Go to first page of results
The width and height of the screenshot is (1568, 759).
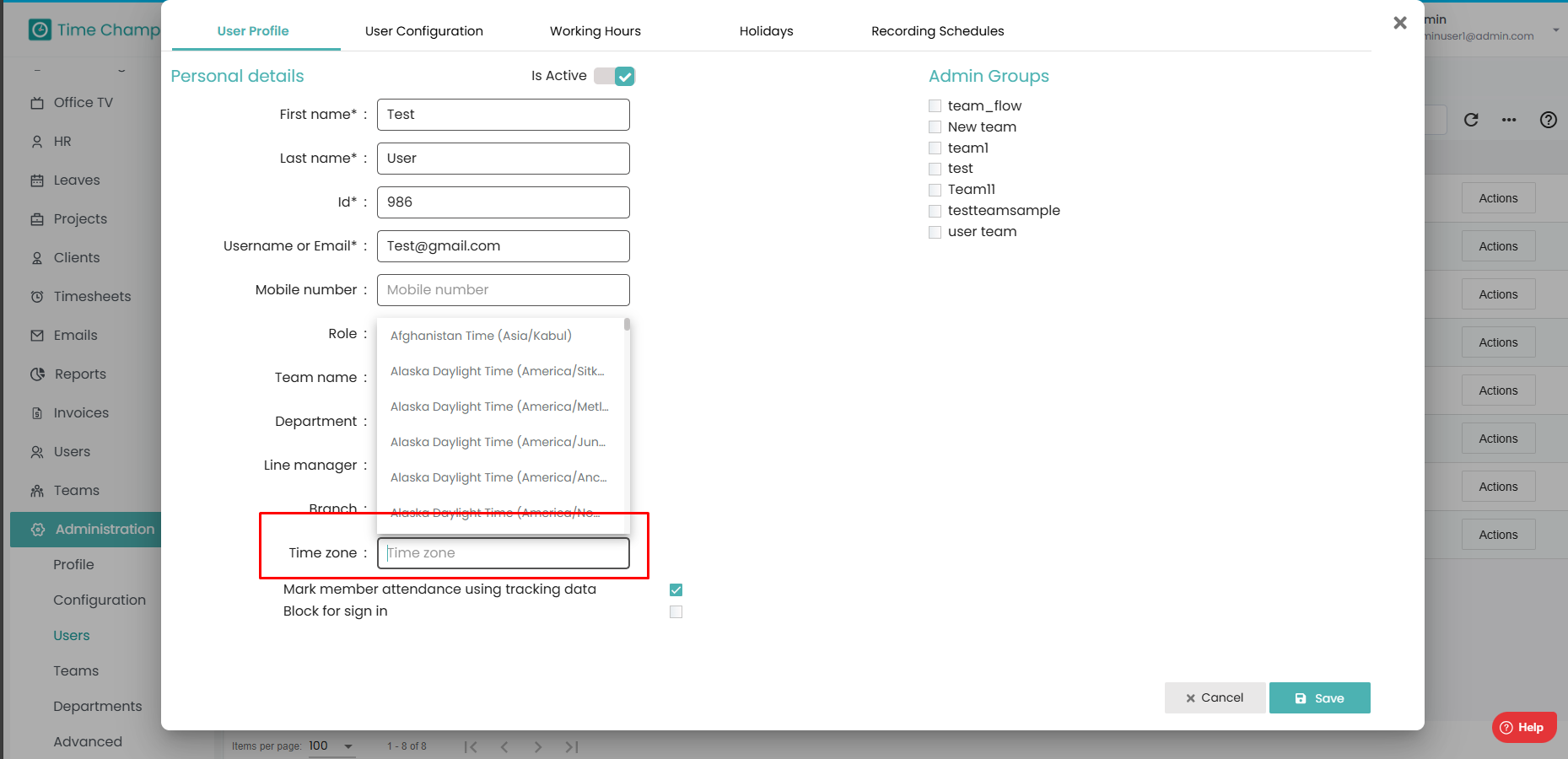click(471, 746)
